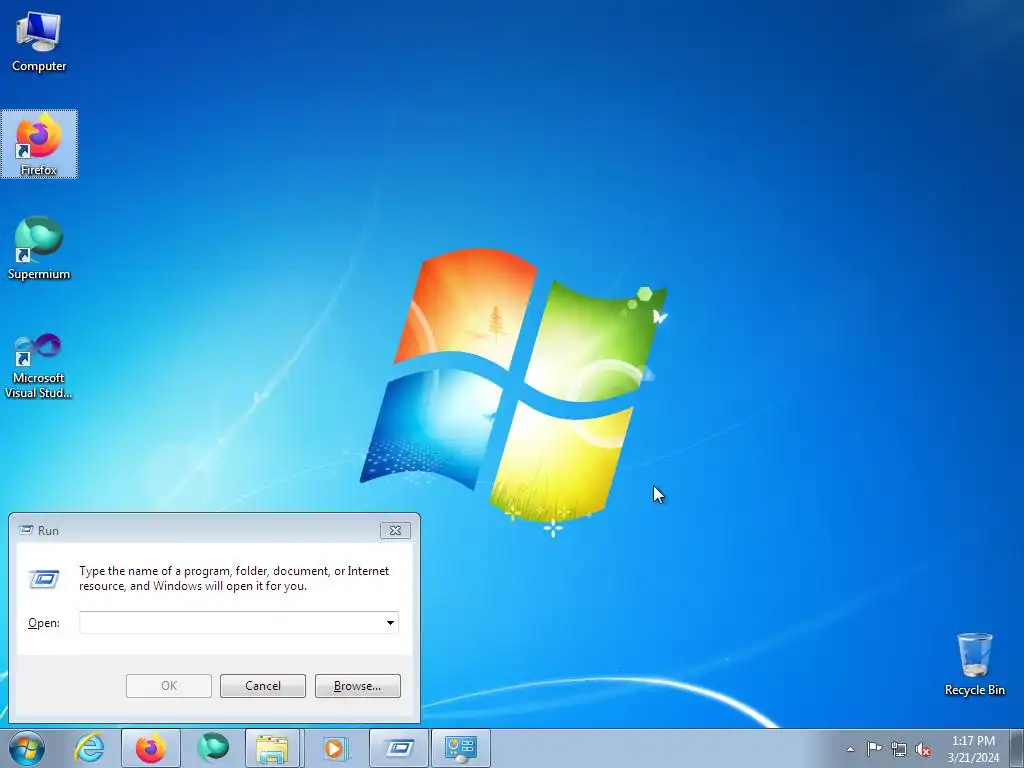Select the Microsoft Visual Studio desktop shortcut

coord(39,366)
